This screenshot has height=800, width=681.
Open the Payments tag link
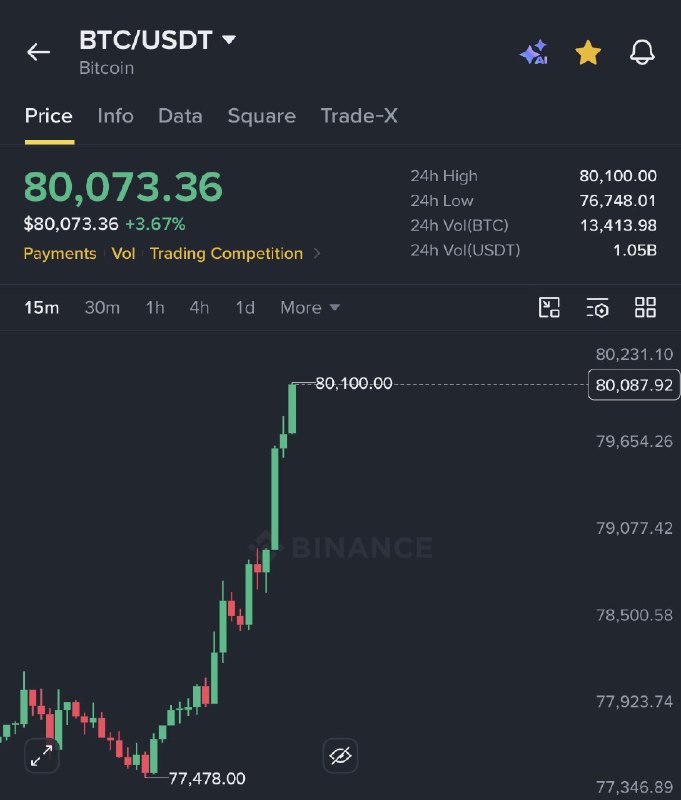tap(60, 254)
